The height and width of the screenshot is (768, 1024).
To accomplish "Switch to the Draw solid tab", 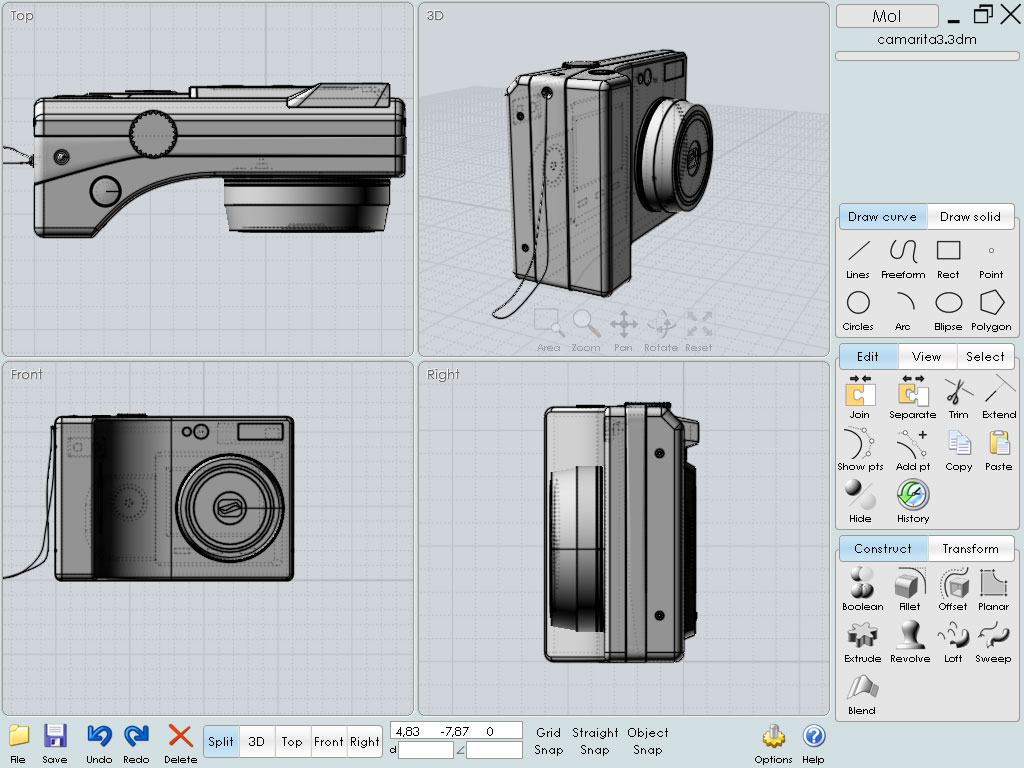I will (x=970, y=217).
